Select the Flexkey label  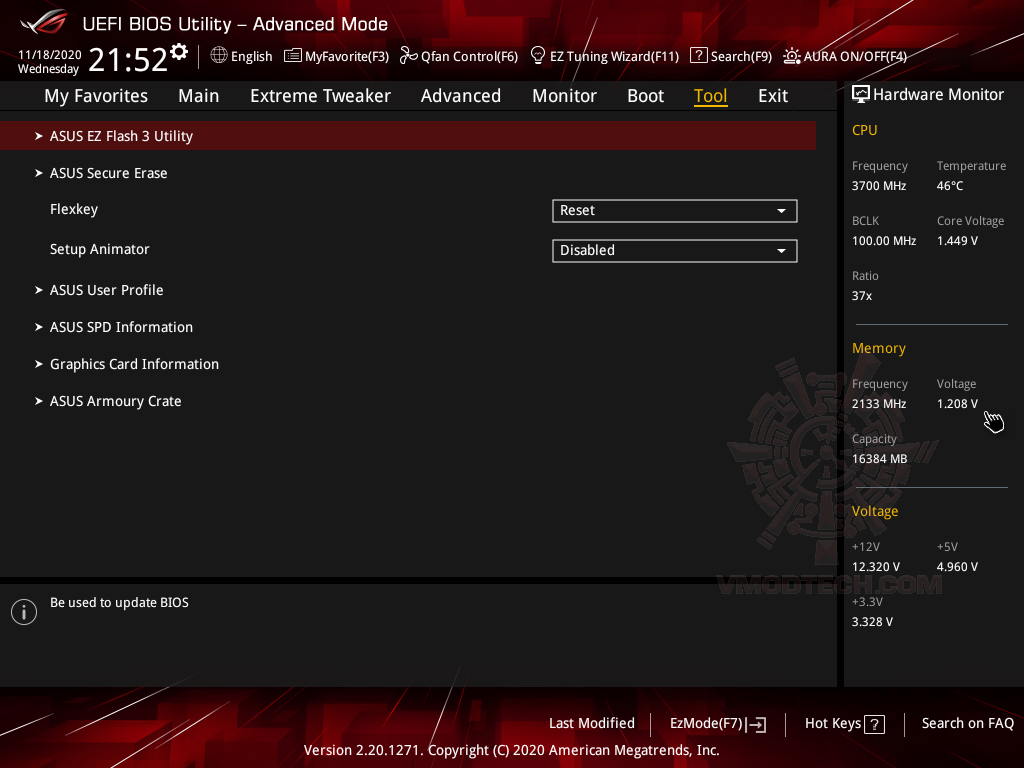[74, 210]
